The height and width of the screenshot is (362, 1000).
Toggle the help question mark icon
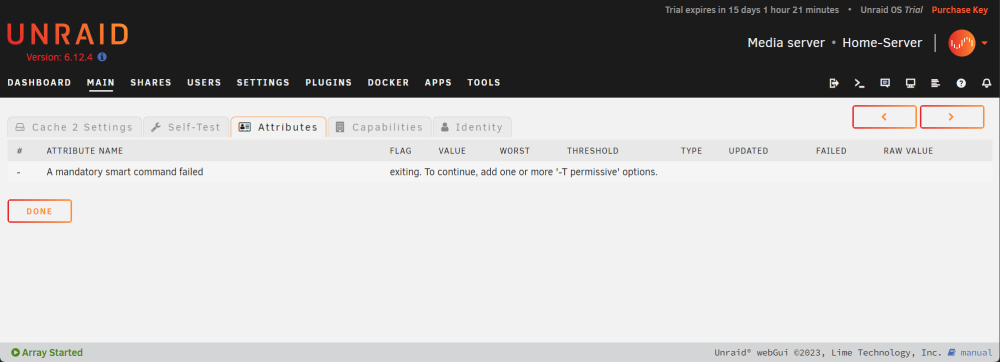click(x=961, y=83)
